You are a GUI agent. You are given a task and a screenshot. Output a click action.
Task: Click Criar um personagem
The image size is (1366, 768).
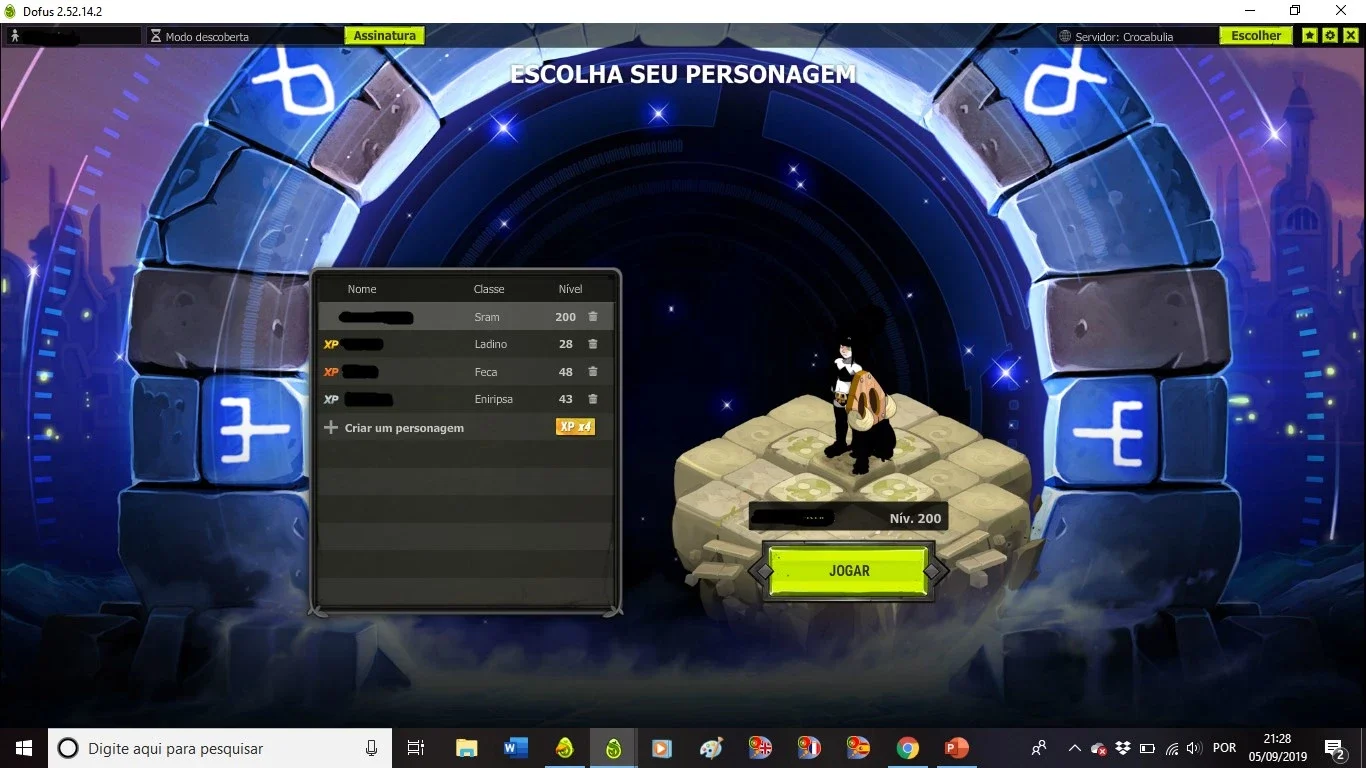(404, 428)
